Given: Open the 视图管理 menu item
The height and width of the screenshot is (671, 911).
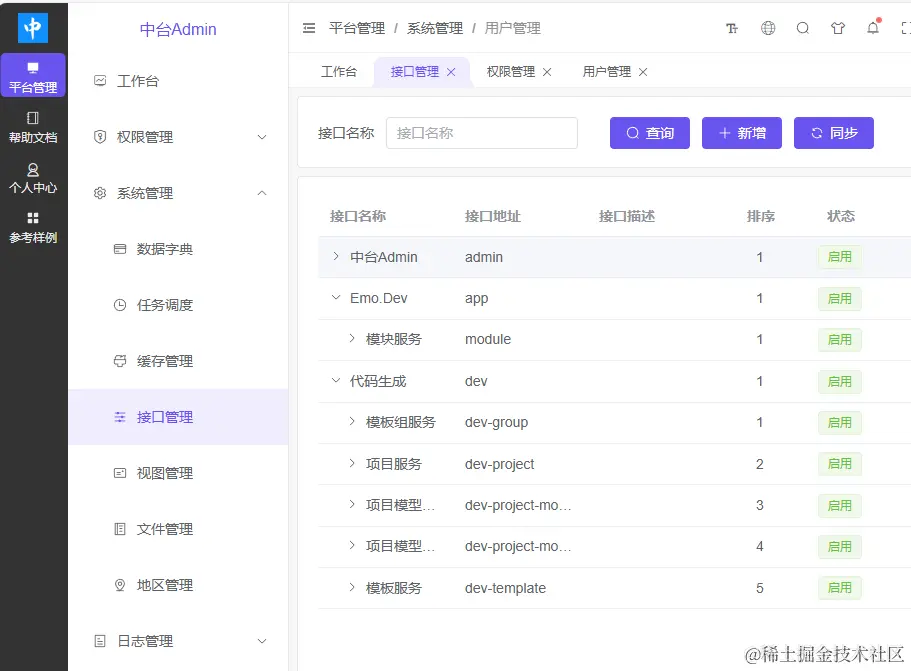Looking at the screenshot, I should coord(178,473).
